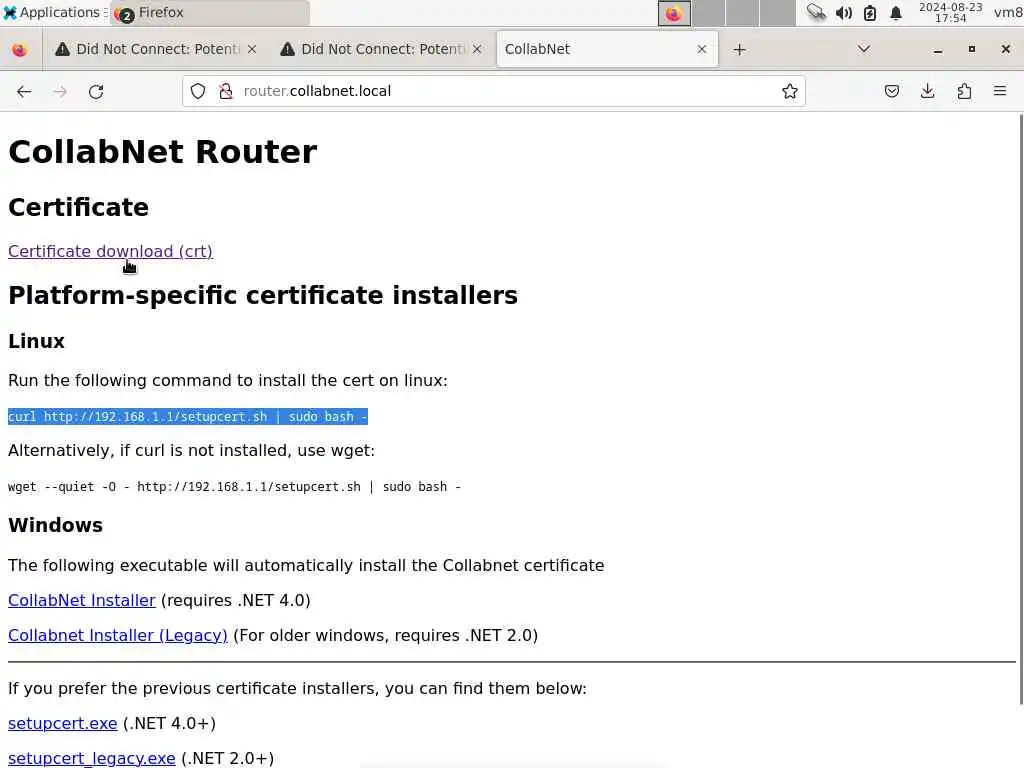Click the Linux section heading
This screenshot has height=768, width=1024.
coord(37,341)
